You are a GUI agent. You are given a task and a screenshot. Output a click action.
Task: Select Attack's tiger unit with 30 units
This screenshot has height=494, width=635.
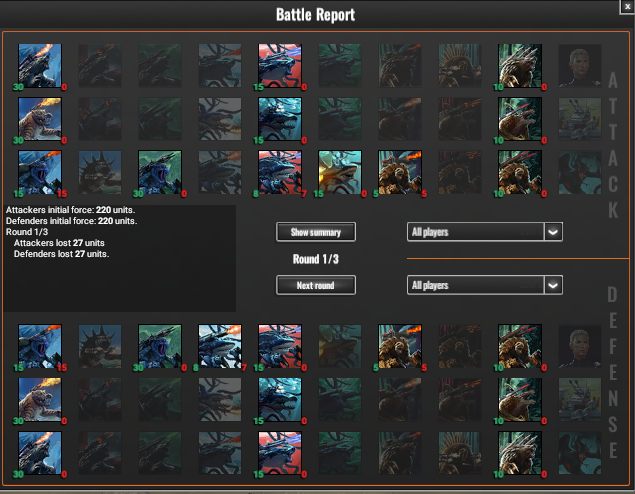[40, 119]
